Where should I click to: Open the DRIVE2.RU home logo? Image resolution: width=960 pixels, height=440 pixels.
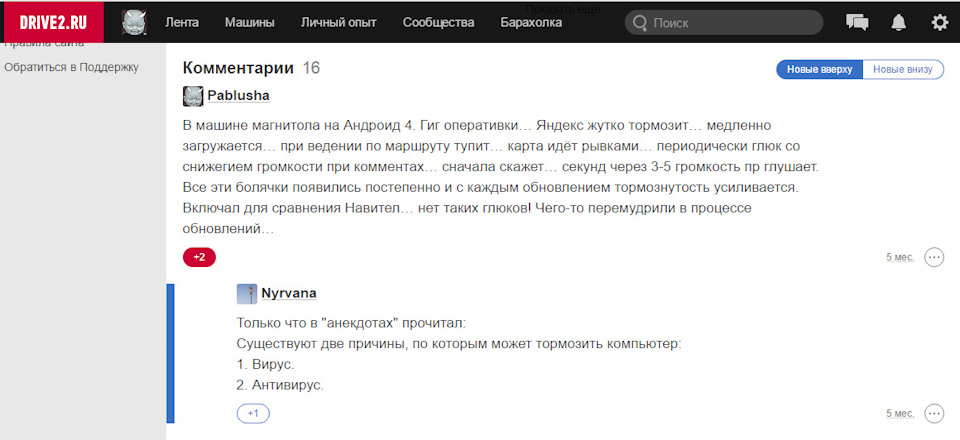[53, 23]
